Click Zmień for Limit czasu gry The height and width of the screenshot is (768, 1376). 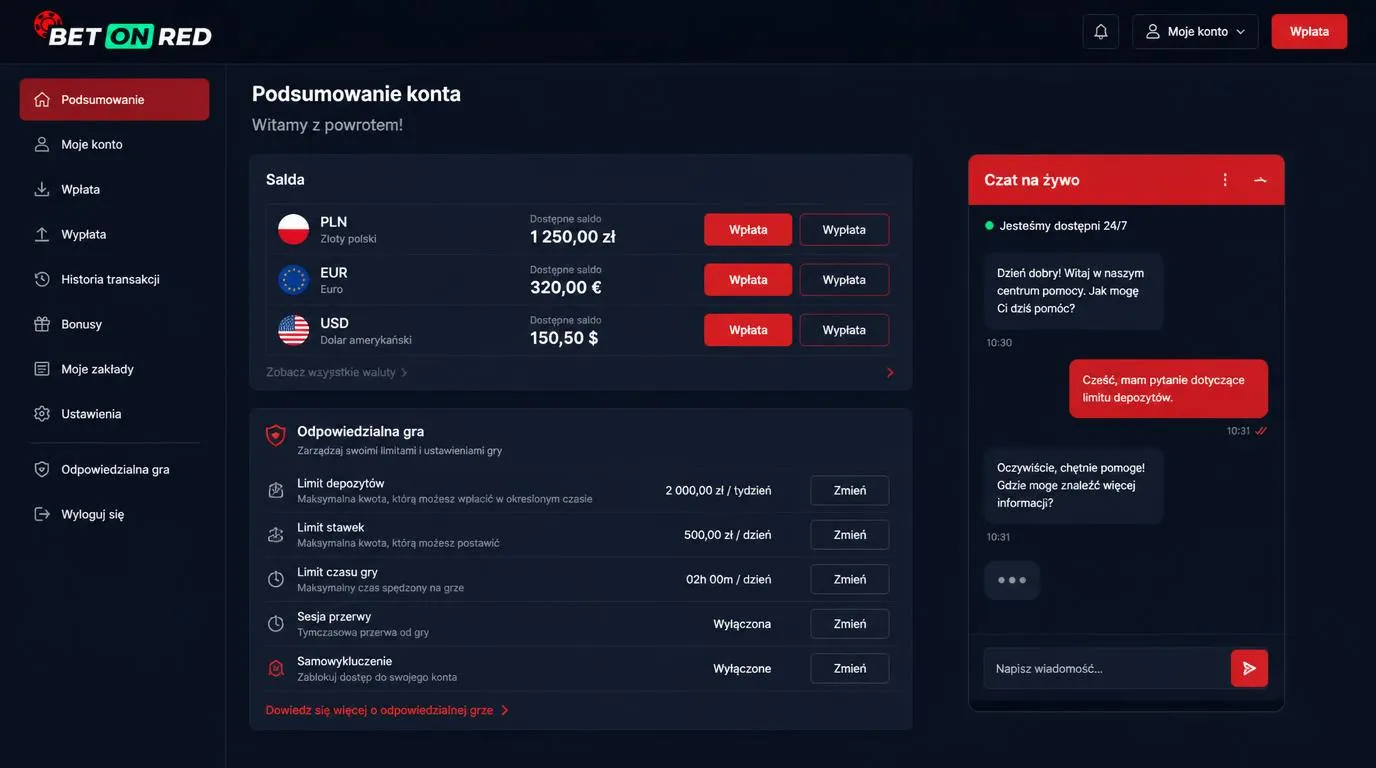[850, 579]
